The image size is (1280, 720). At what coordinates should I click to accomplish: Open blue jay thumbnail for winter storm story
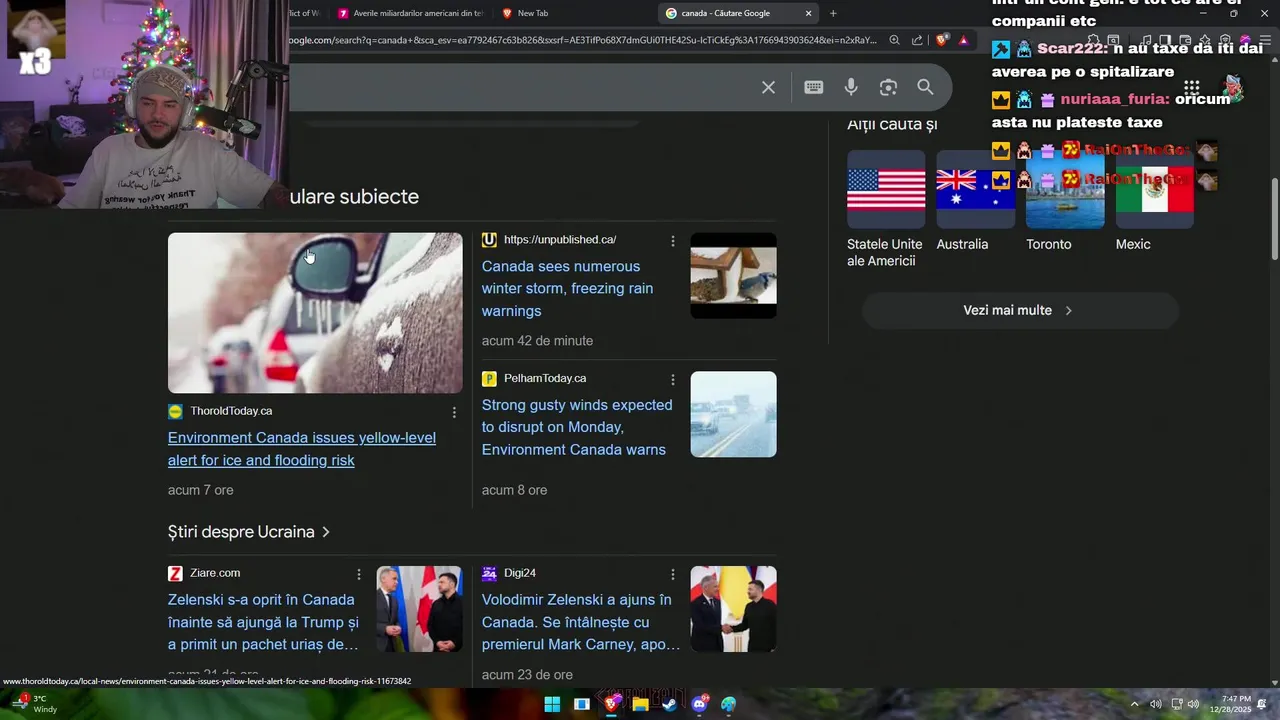[x=733, y=276]
